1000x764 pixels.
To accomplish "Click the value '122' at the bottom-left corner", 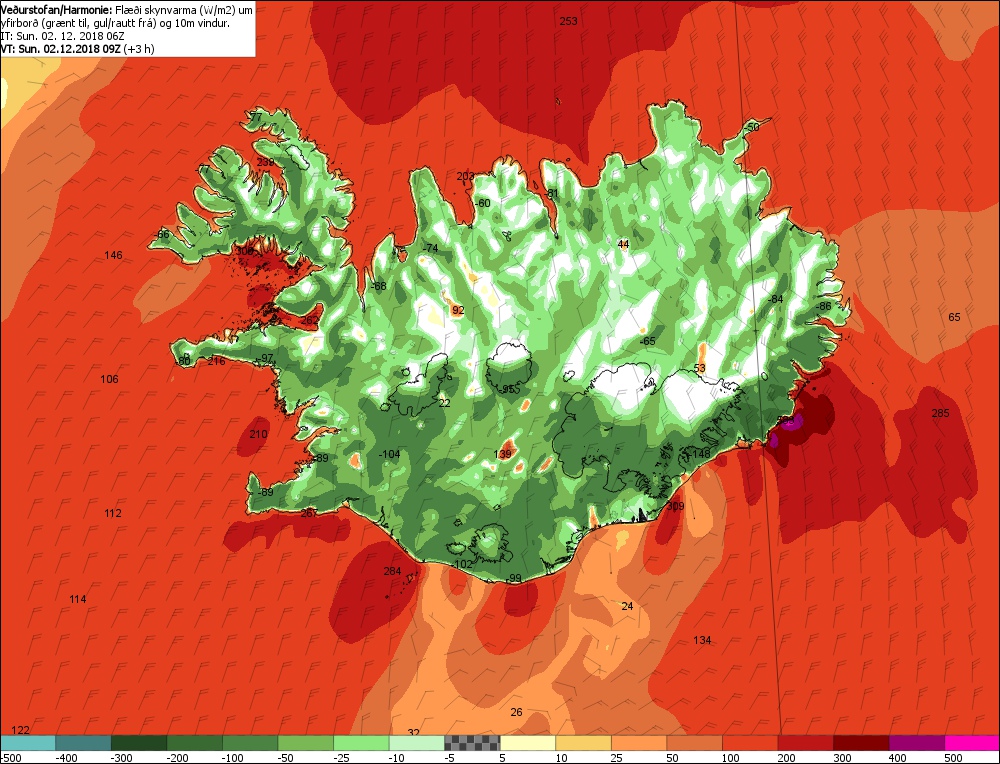I will click(21, 730).
